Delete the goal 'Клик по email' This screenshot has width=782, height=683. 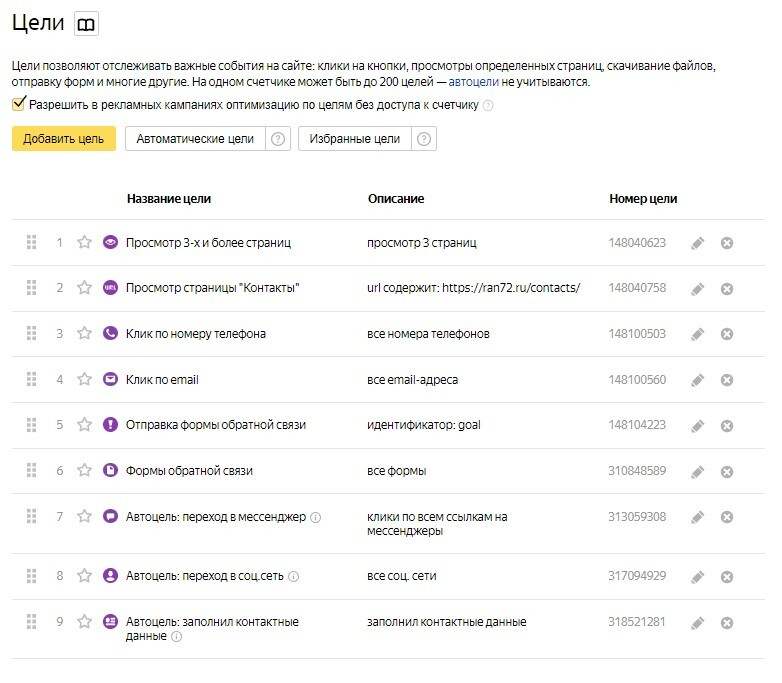pyautogui.click(x=727, y=380)
